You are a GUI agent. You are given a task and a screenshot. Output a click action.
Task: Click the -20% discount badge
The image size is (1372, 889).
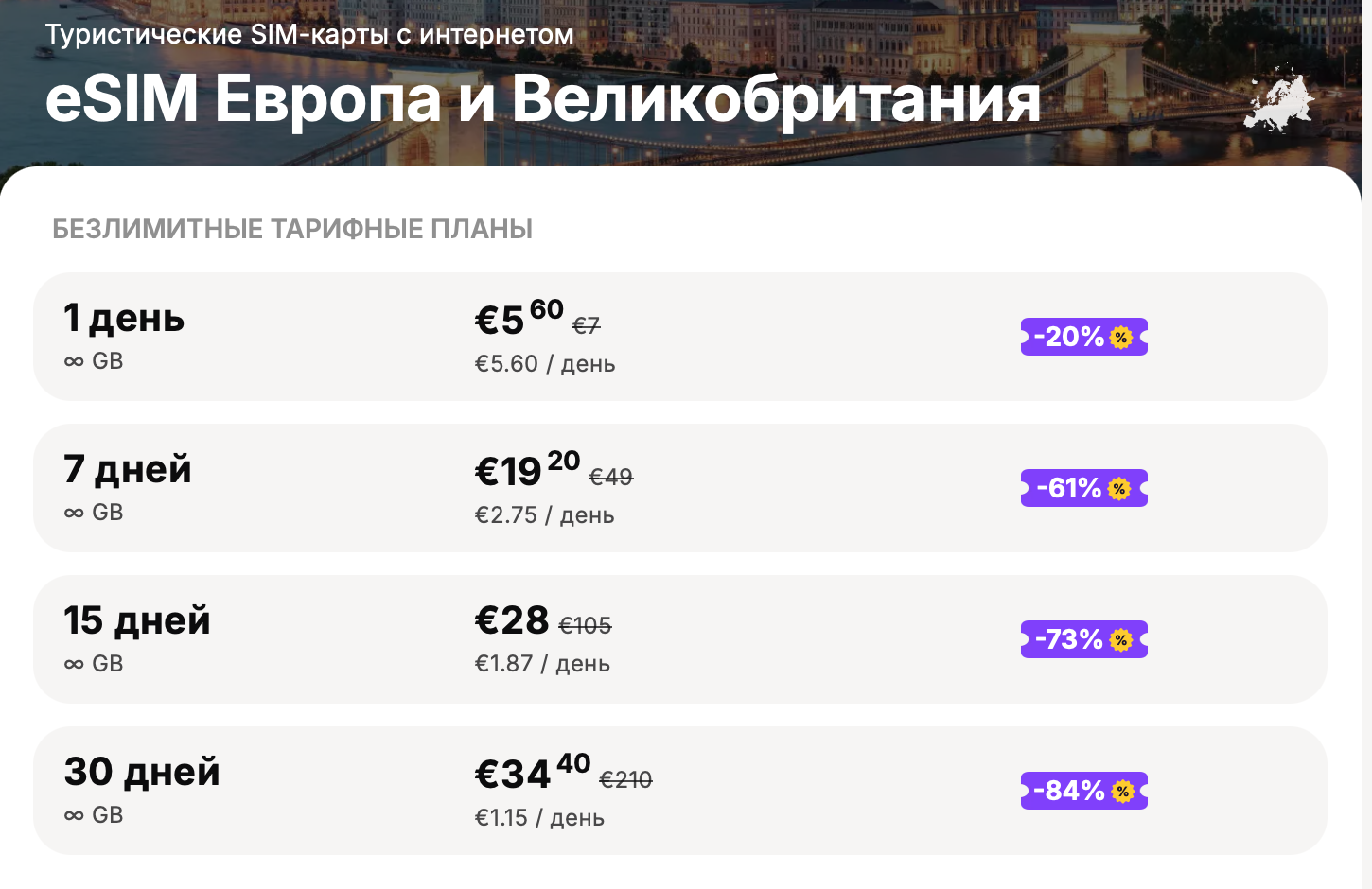click(1083, 337)
